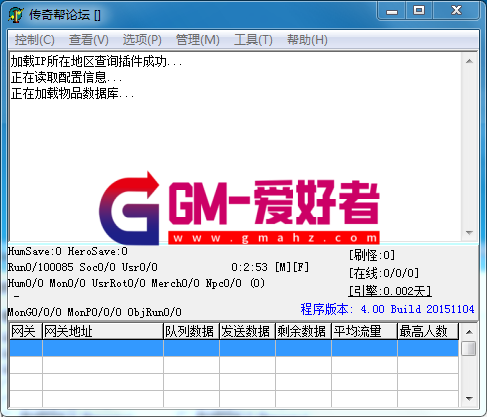Click log line 正在加载物品数据库
This screenshot has width=487, height=417.
pos(72,93)
